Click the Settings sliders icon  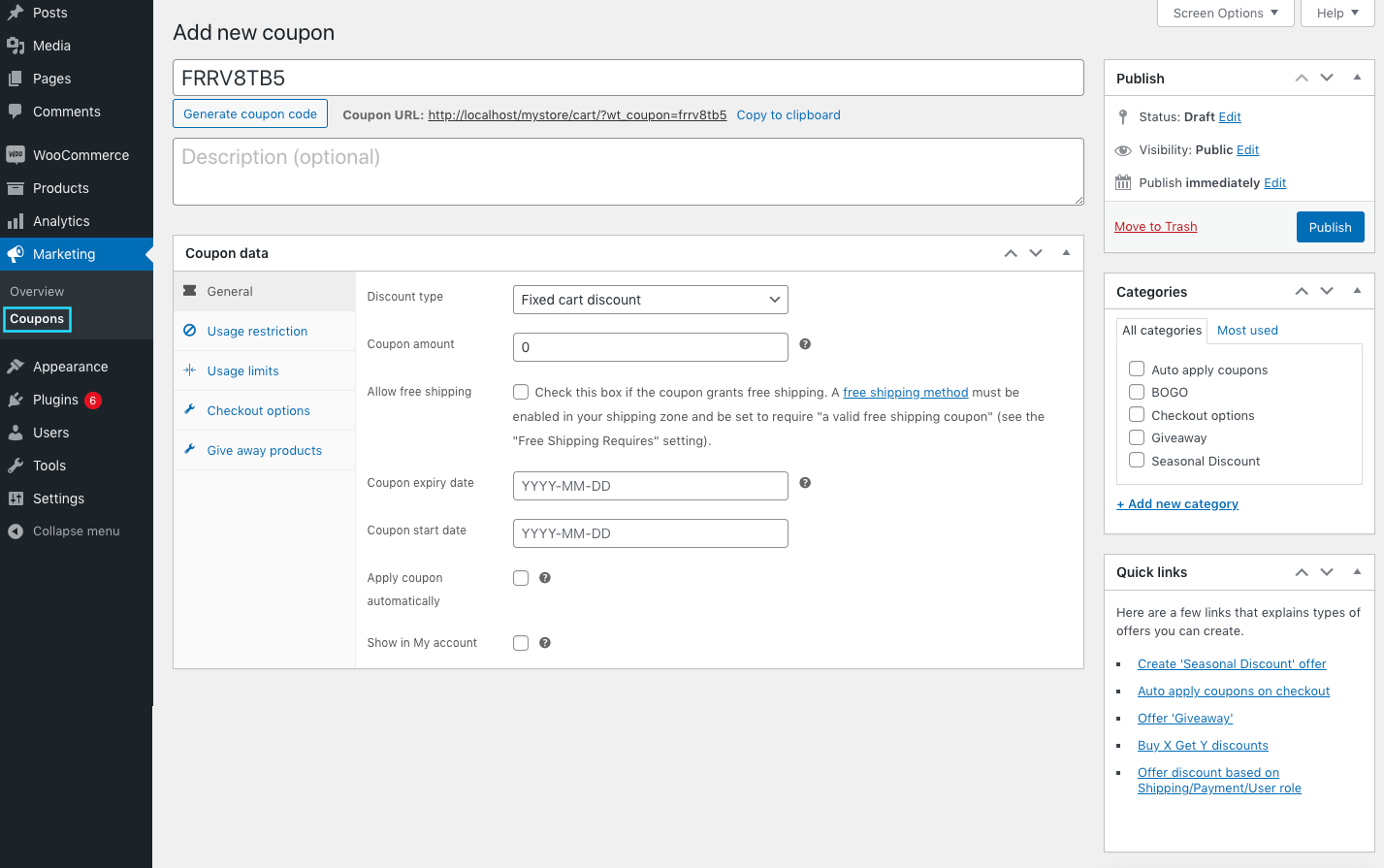pyautogui.click(x=16, y=498)
